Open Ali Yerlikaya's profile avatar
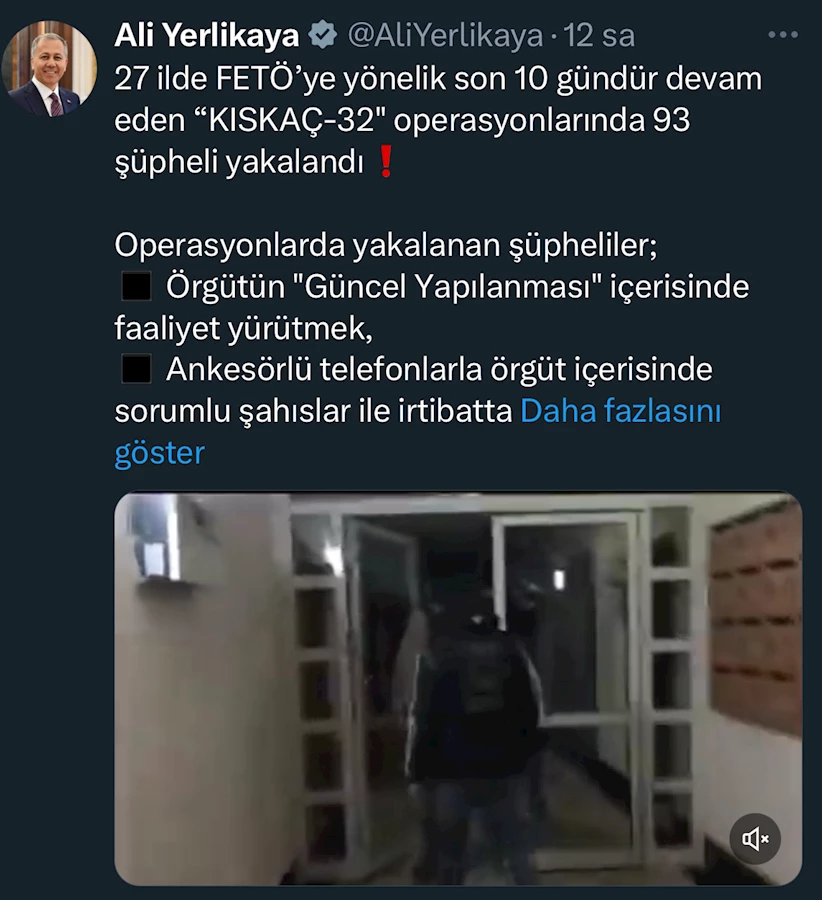The height and width of the screenshot is (900, 822). (50, 68)
